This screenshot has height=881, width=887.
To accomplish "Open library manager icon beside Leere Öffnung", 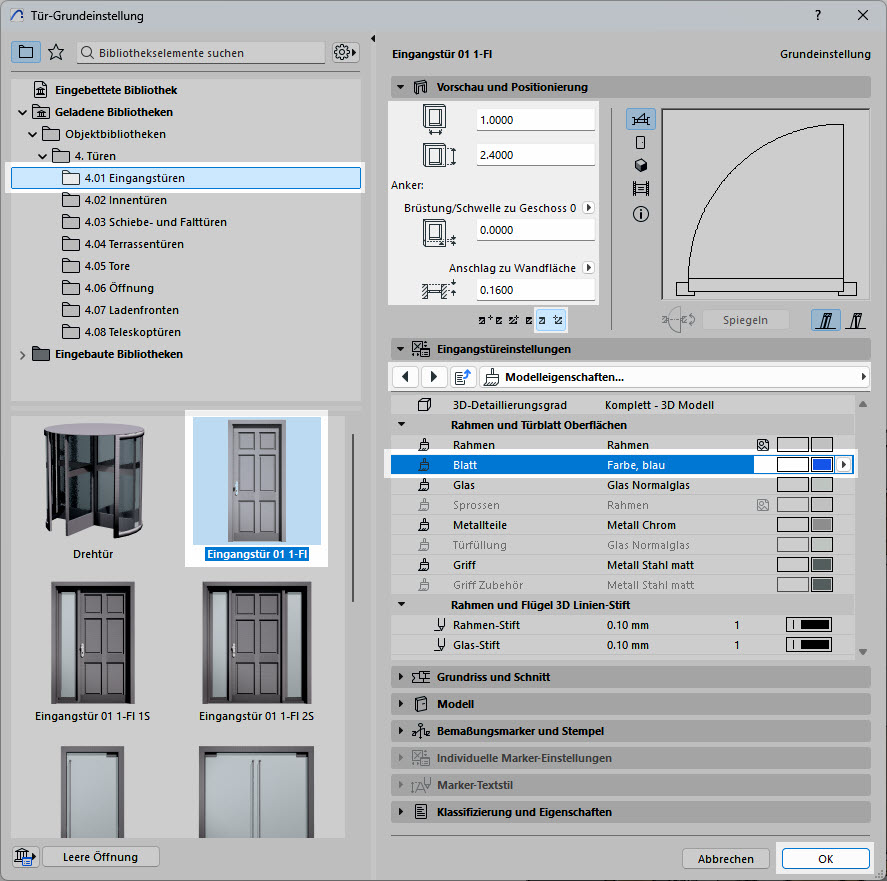I will (24, 857).
